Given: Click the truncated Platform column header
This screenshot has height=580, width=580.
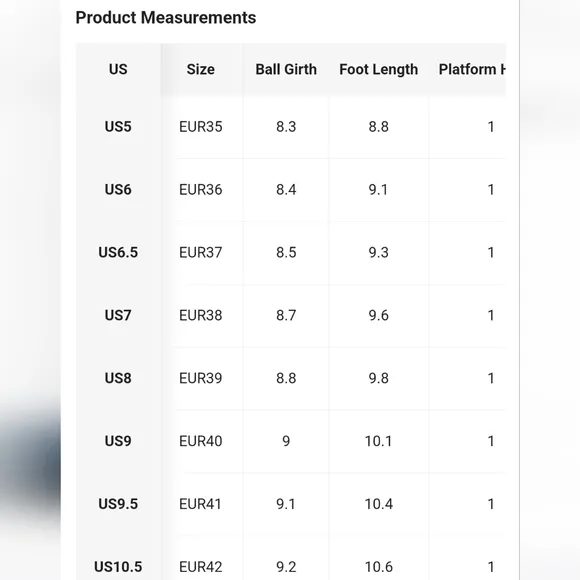Looking at the screenshot, I should 472,69.
